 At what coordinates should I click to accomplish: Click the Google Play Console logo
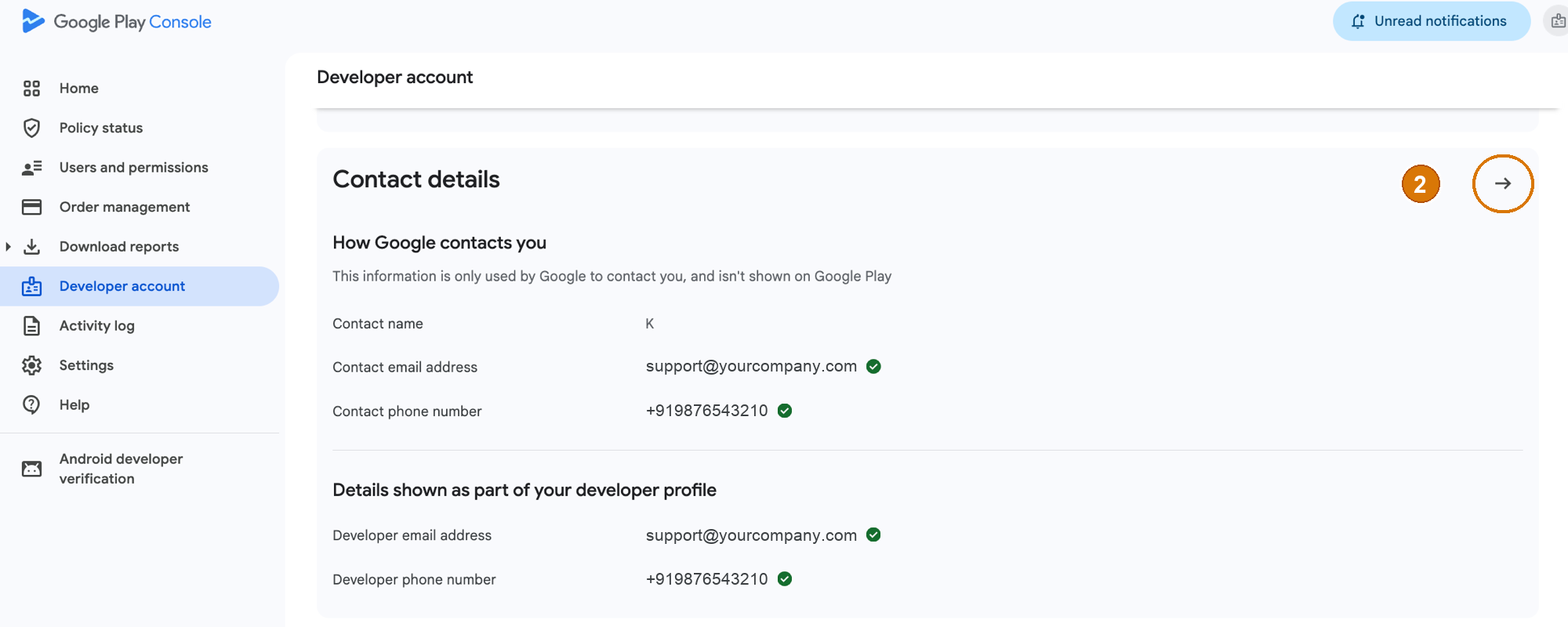(x=117, y=21)
